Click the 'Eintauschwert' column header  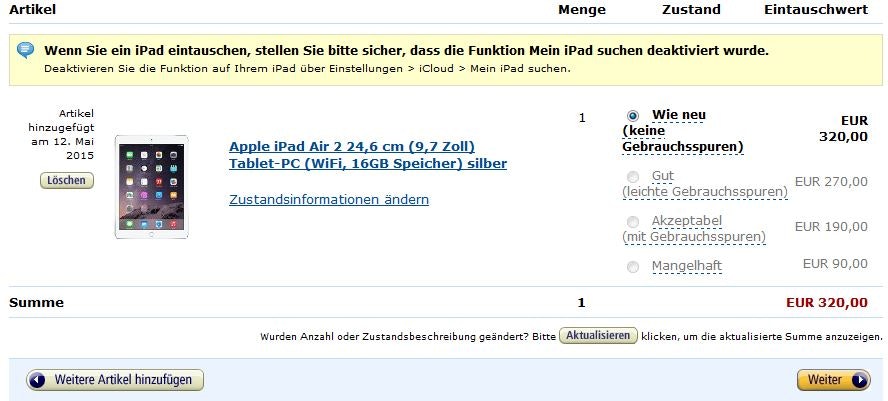pyautogui.click(x=816, y=10)
